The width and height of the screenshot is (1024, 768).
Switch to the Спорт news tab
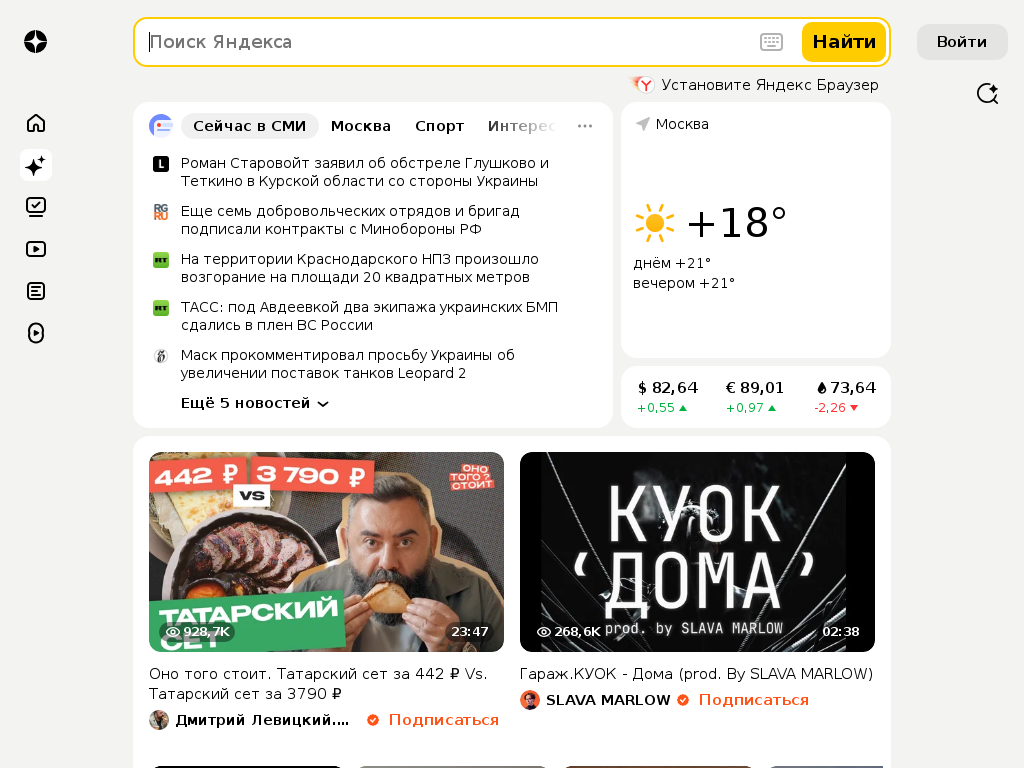(440, 126)
